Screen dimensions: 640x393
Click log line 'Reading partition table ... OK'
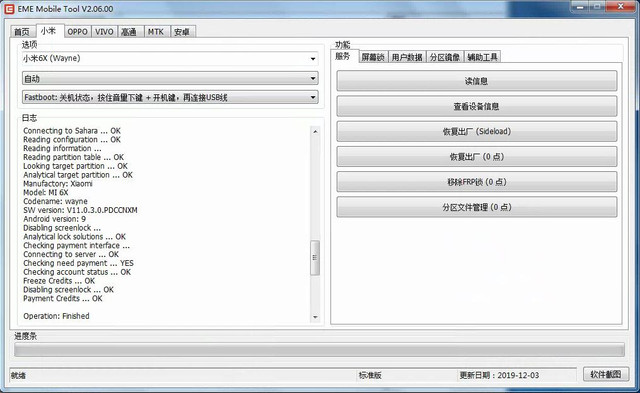73,157
